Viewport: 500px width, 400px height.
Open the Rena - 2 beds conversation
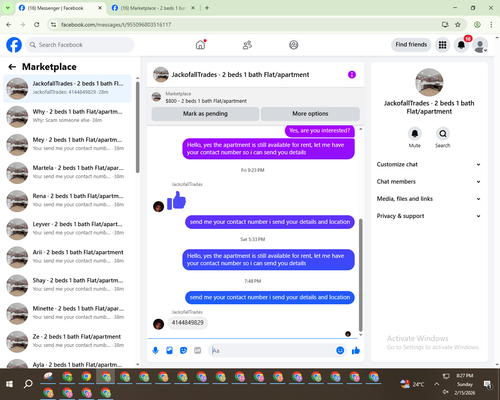coord(67,201)
